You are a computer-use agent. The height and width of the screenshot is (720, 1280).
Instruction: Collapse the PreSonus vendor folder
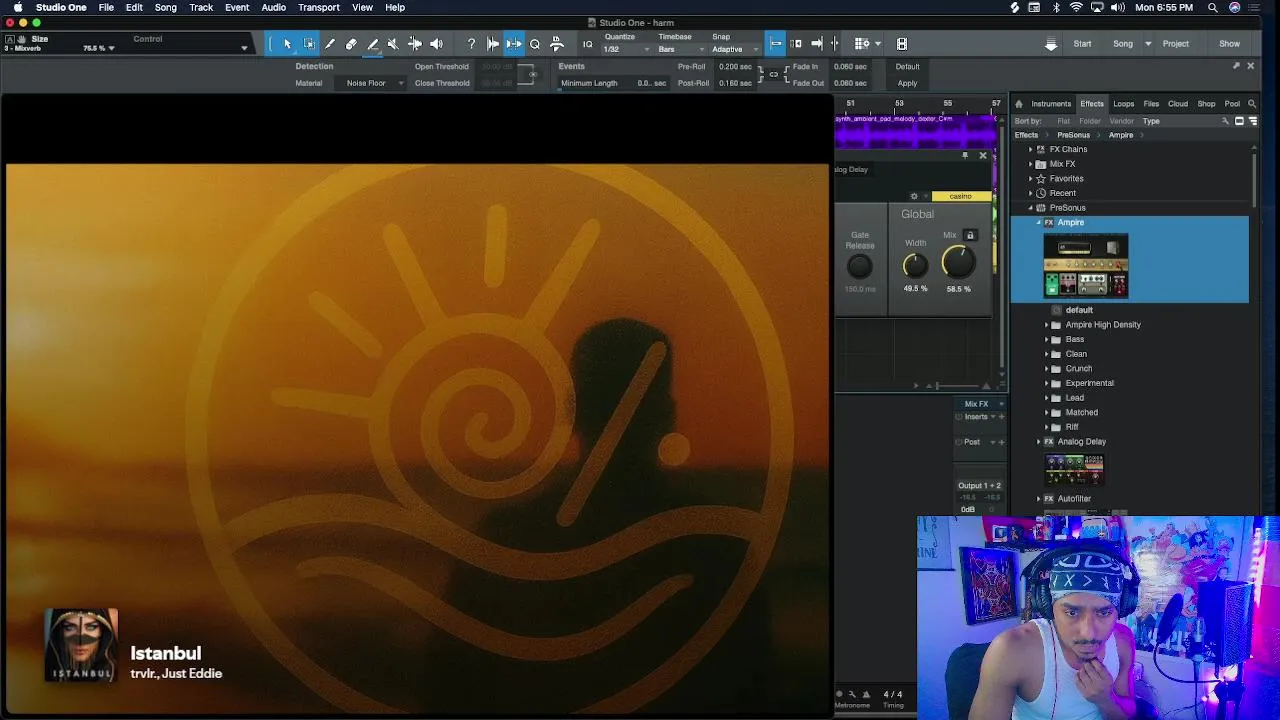tap(1030, 208)
